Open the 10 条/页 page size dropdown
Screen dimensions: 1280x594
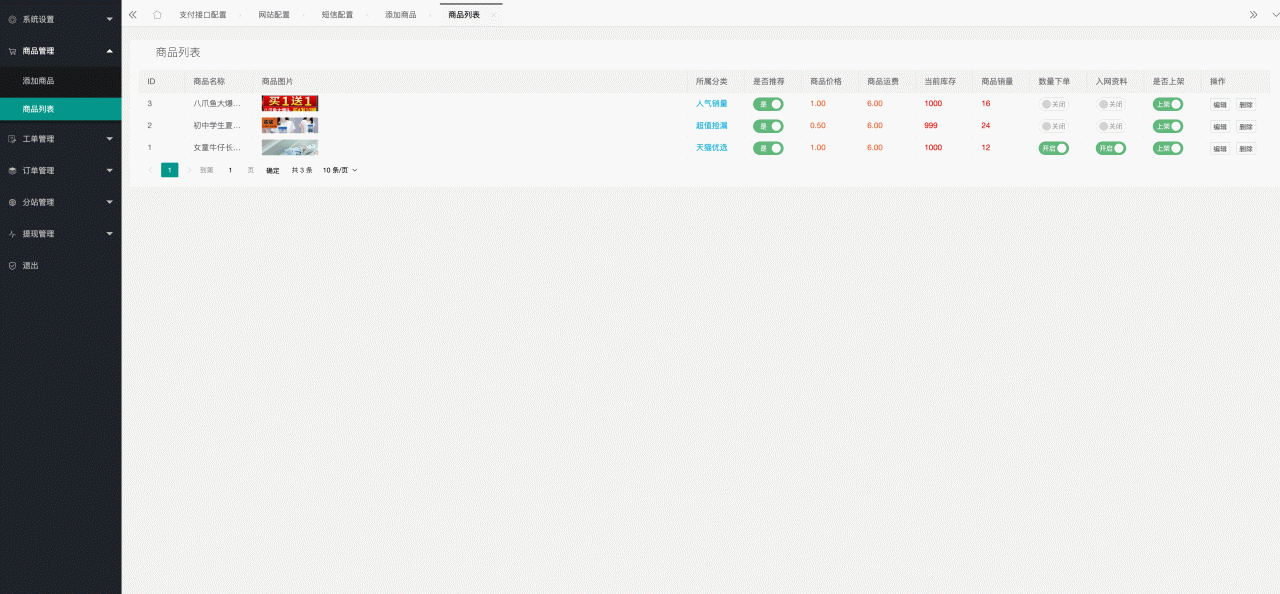[340, 170]
